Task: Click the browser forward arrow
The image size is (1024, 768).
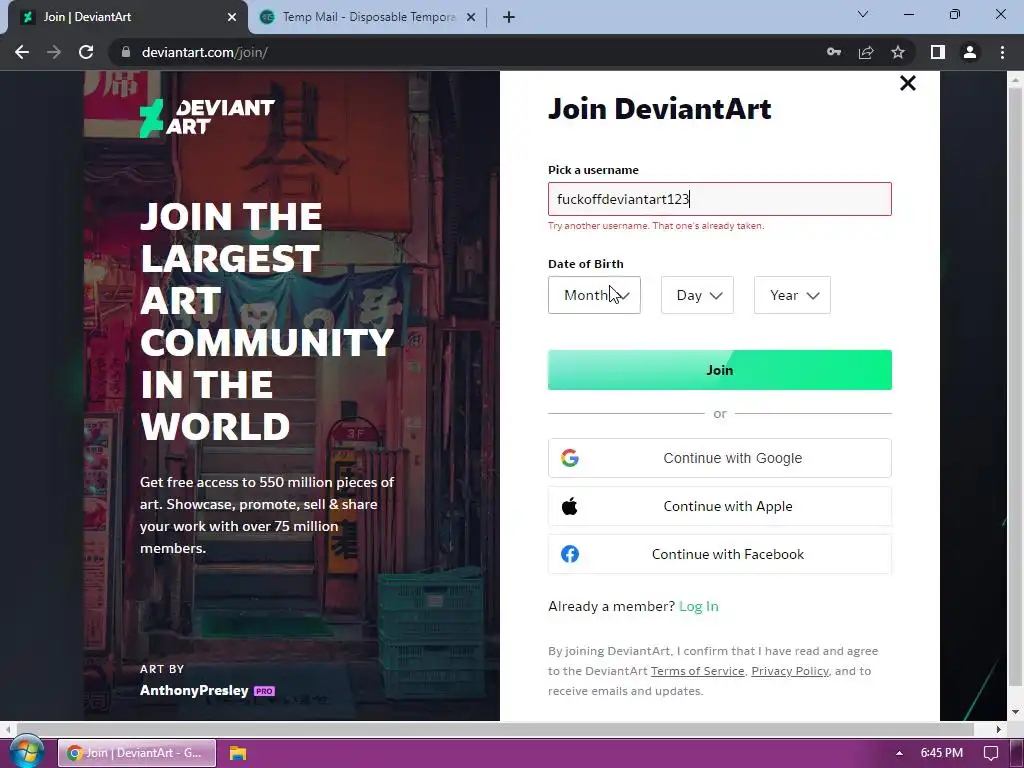Action: (x=54, y=52)
